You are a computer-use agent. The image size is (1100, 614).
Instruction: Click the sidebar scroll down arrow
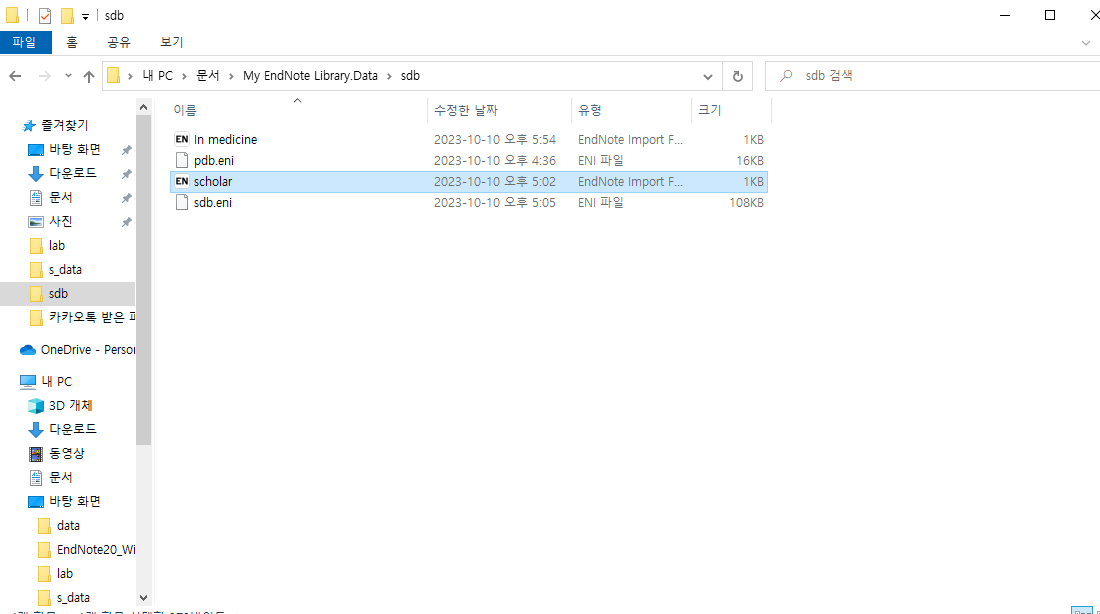pyautogui.click(x=143, y=598)
